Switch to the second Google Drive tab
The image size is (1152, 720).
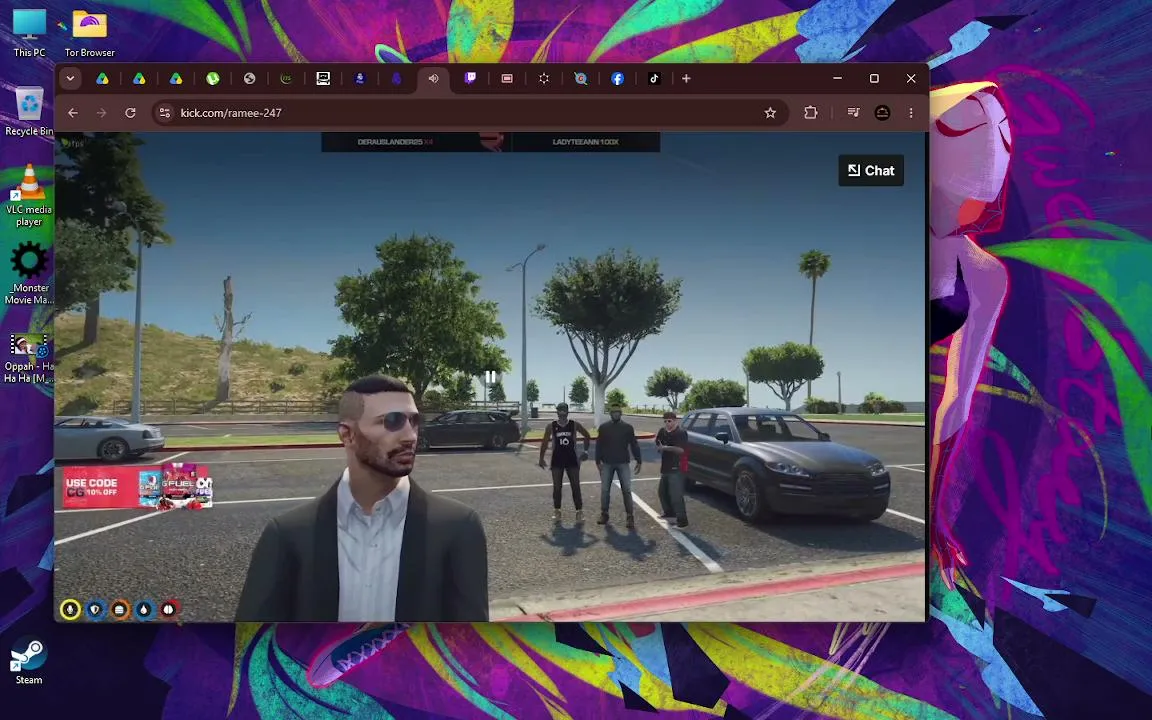click(x=139, y=79)
